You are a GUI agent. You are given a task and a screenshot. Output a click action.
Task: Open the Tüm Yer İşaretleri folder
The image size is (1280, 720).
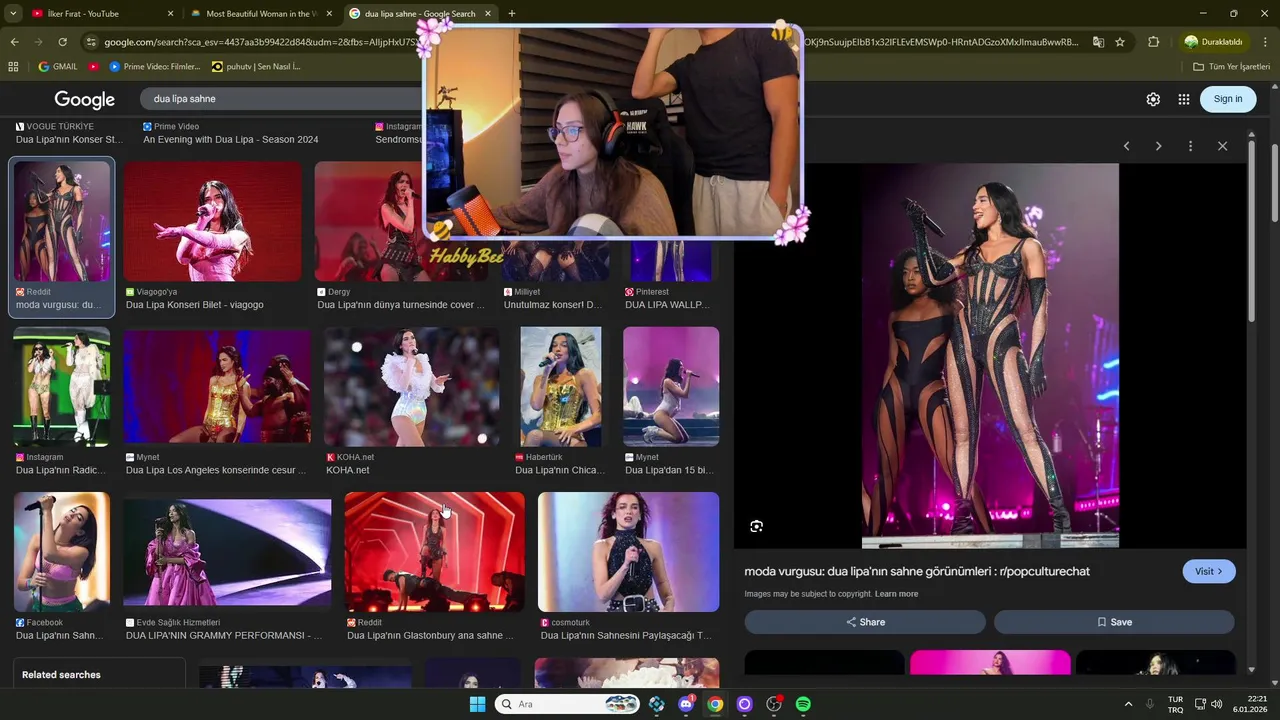[1232, 66]
